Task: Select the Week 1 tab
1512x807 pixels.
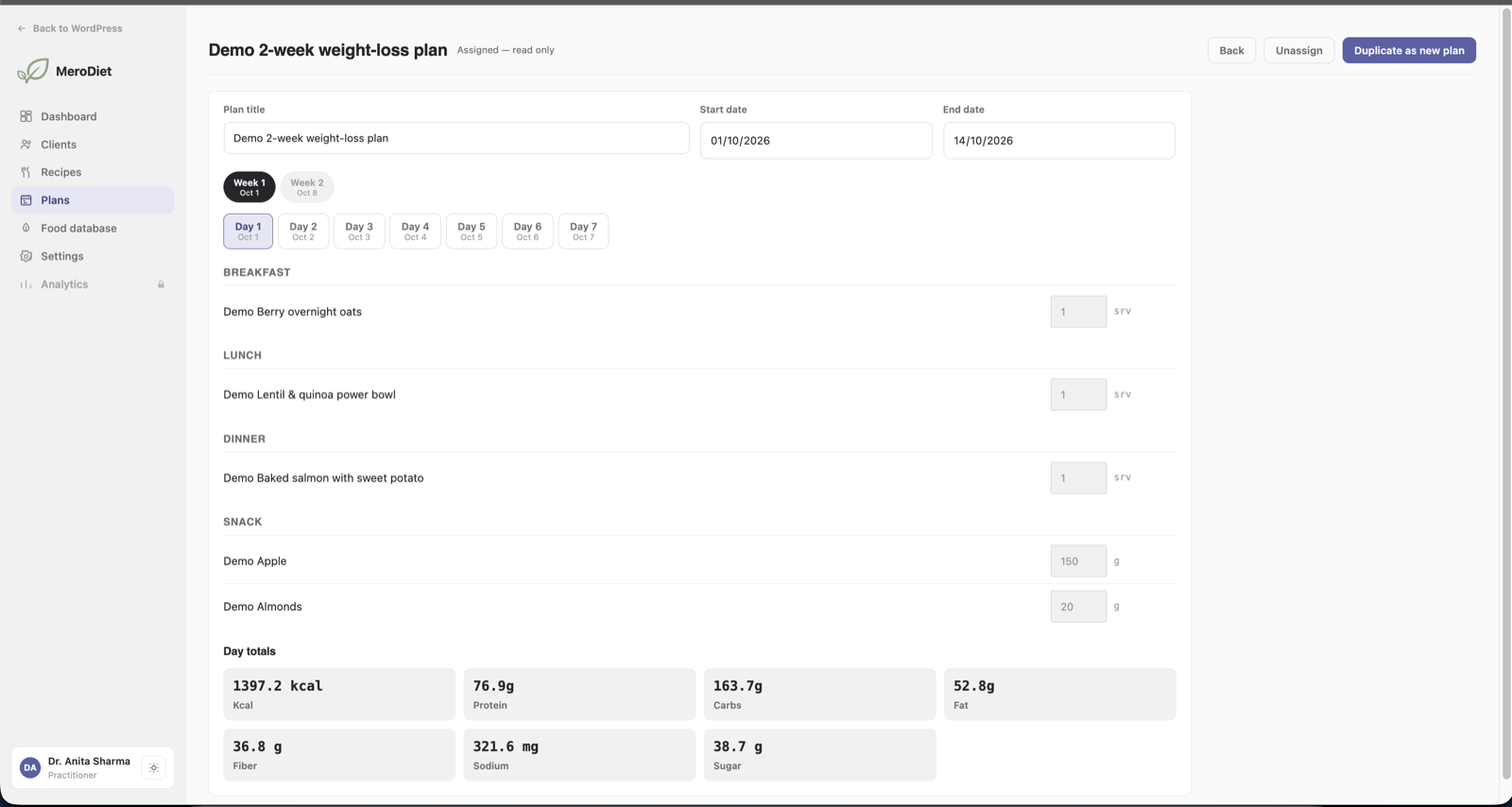Action: [249, 187]
